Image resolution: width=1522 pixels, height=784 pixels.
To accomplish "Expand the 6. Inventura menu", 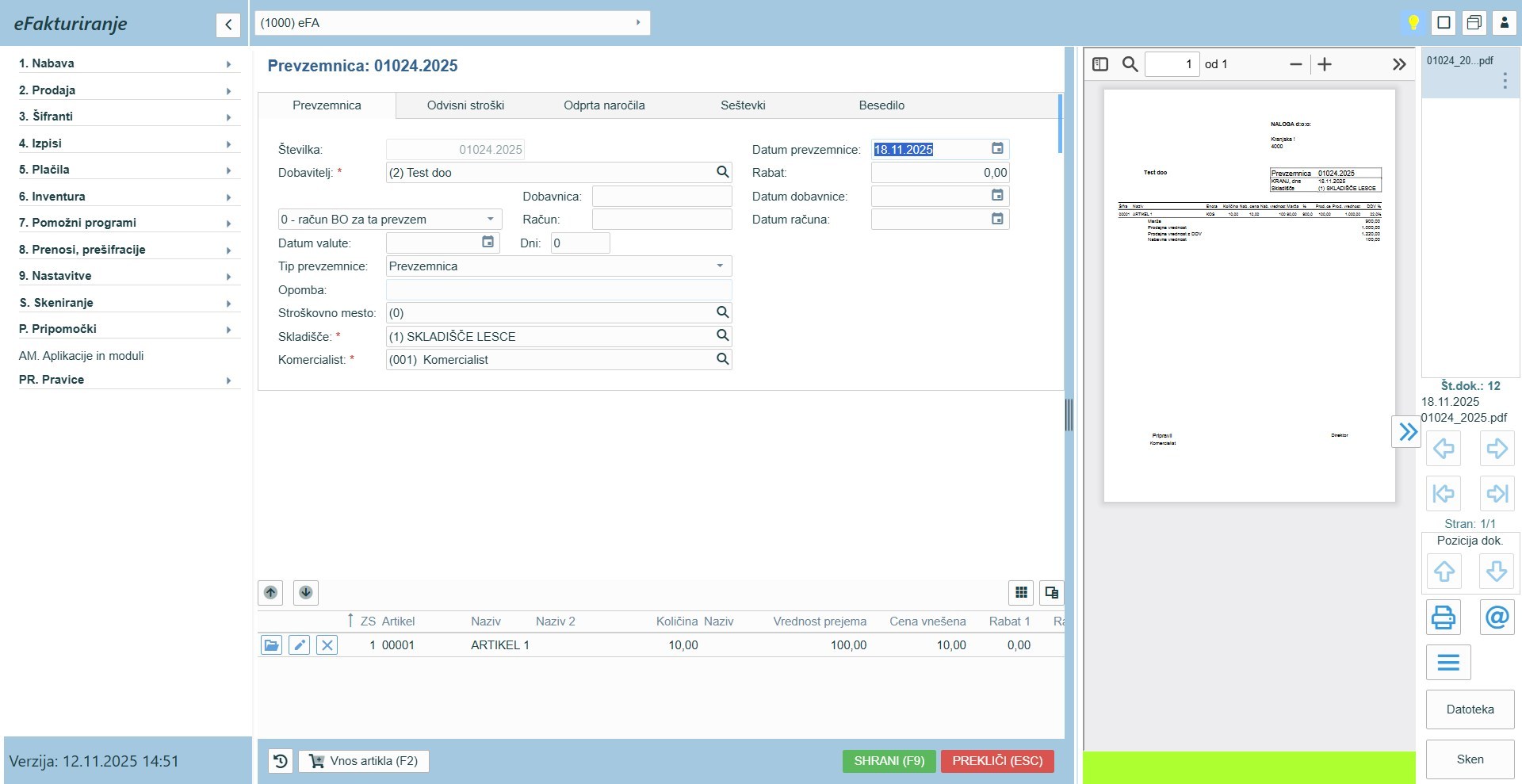I will point(129,197).
